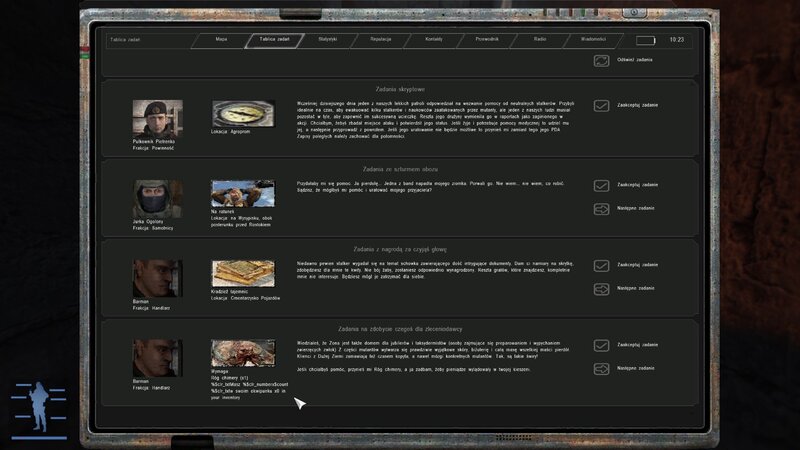Open the Wiadomości tab
This screenshot has width=800, height=450.
coord(592,40)
